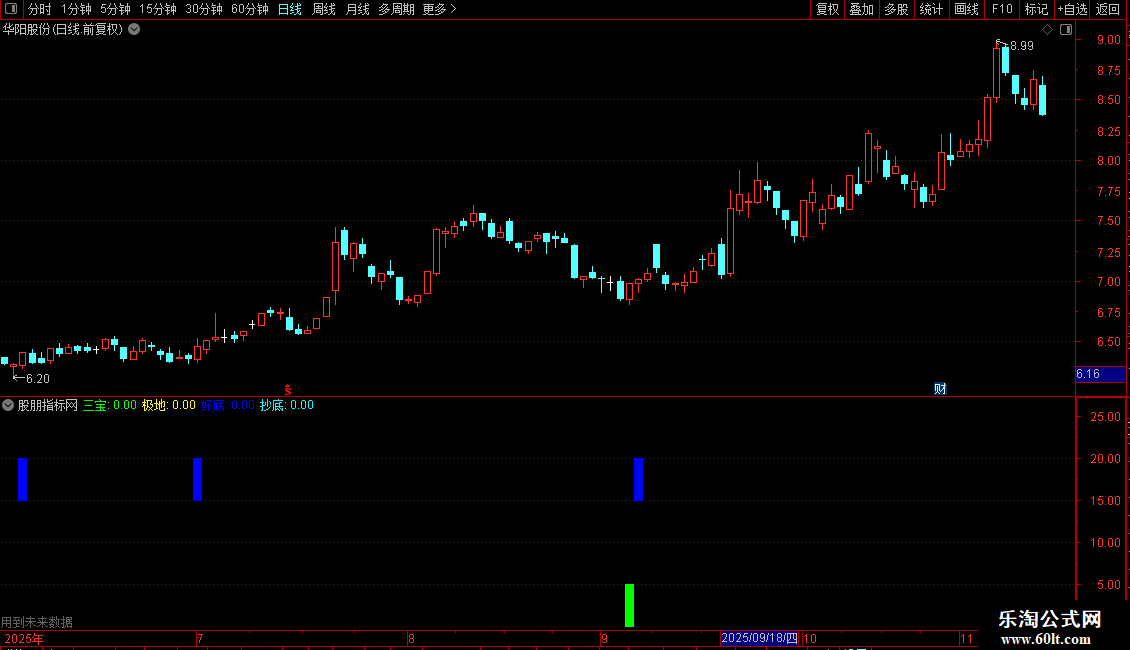Click the 叠加 overlay button
1130x650 pixels.
pos(862,9)
